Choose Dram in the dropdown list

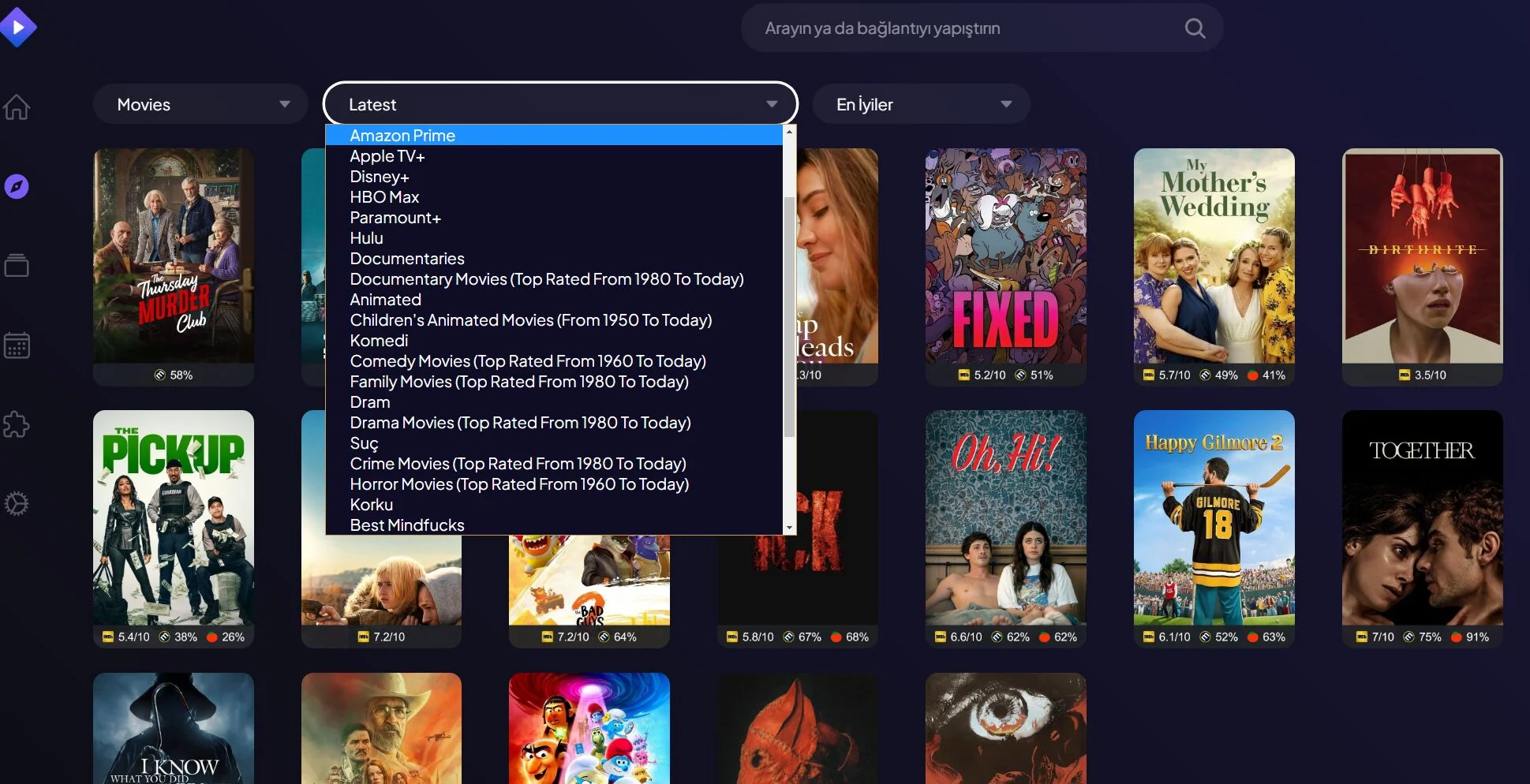click(554, 402)
